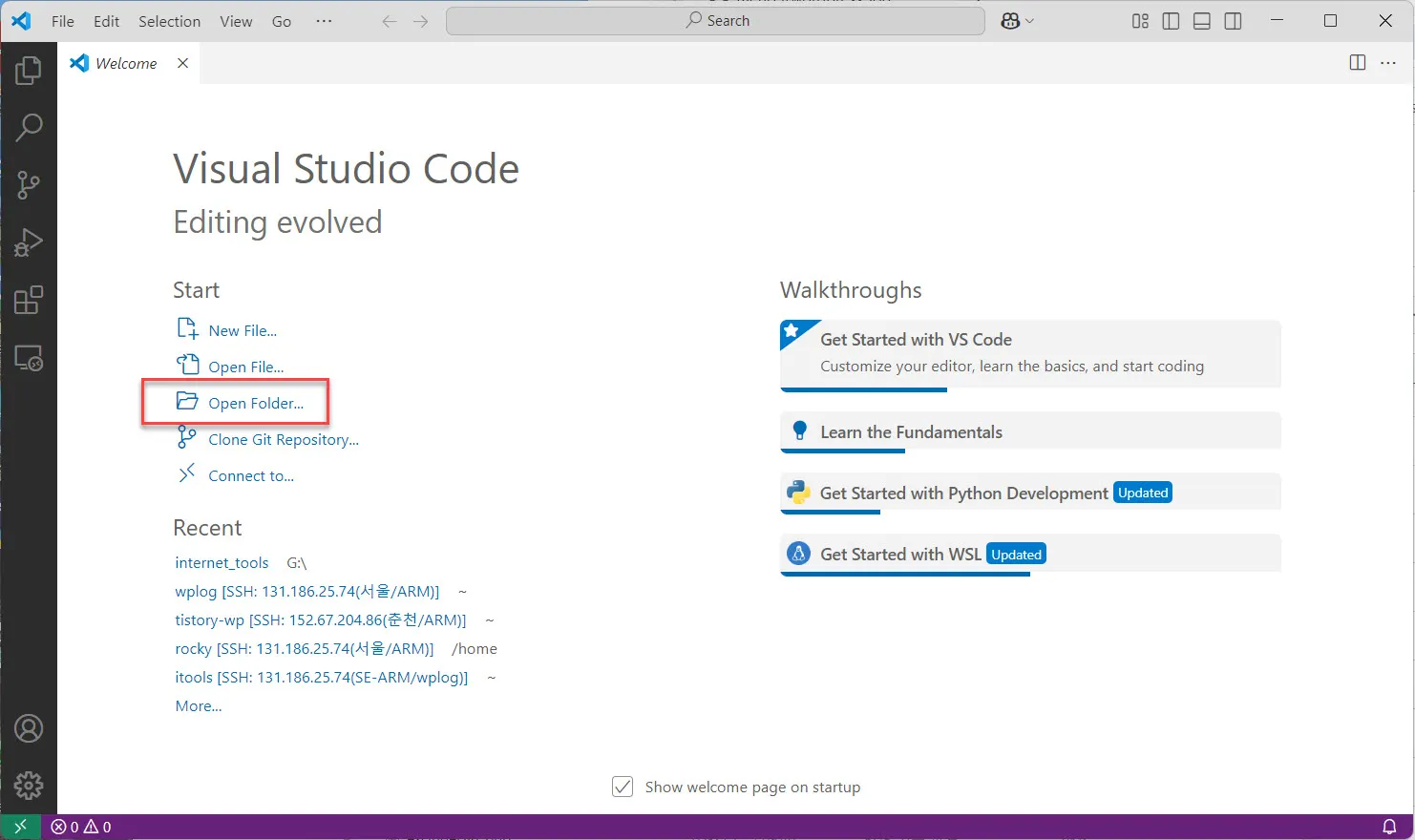This screenshot has width=1415, height=840.
Task: Open the Explorer icon in activity bar
Action: click(x=29, y=69)
